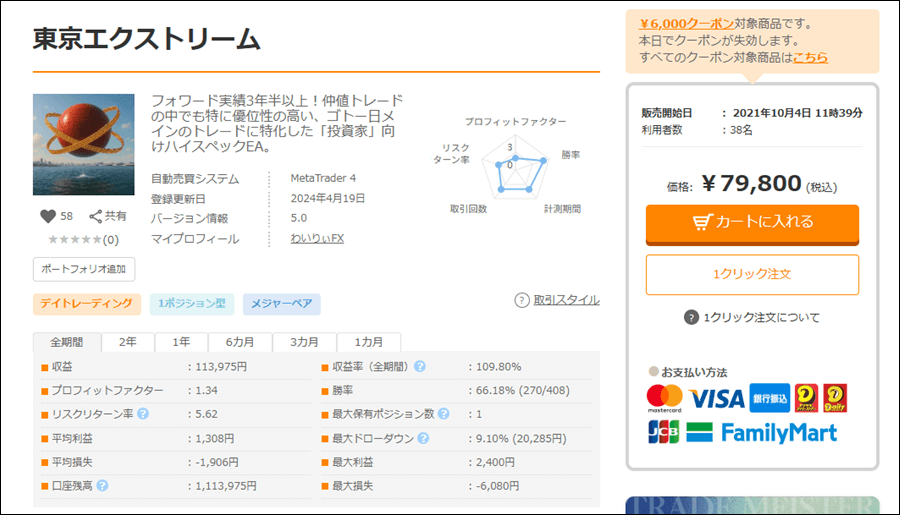Click help icon next to リスクリターン率
The height and width of the screenshot is (515, 900).
tap(143, 414)
